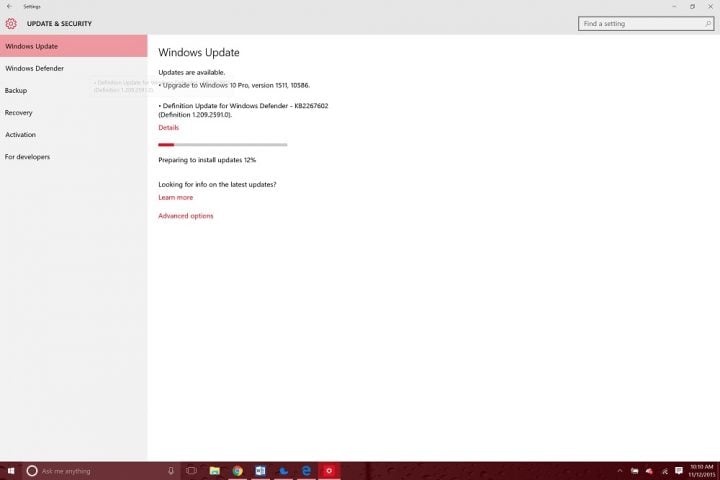Screen dimensions: 720x480
Task: Switch to the Activation section
Action: 73,135
